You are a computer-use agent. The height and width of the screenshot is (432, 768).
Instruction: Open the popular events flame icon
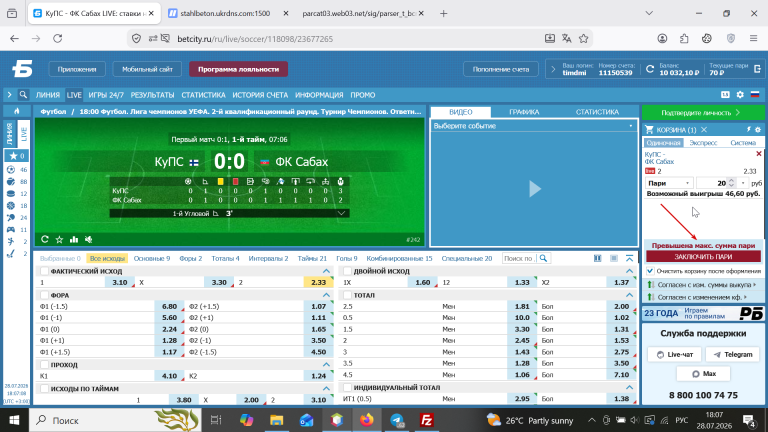point(17,111)
